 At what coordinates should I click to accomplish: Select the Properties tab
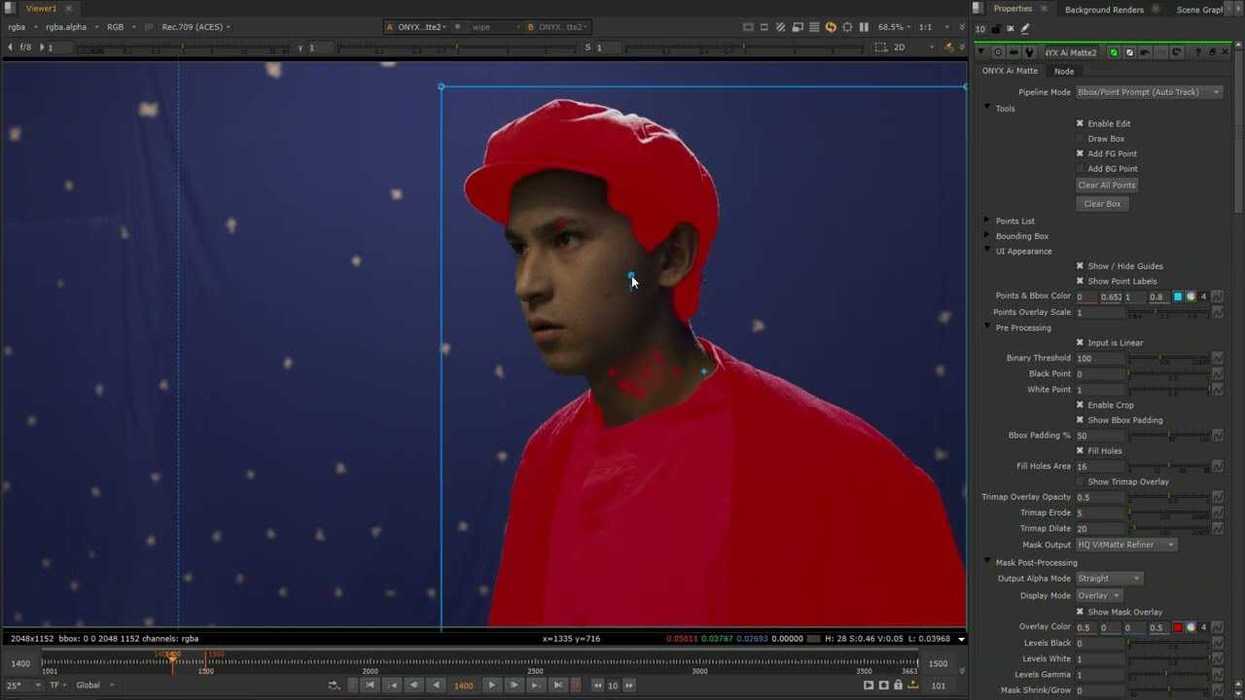point(1013,9)
